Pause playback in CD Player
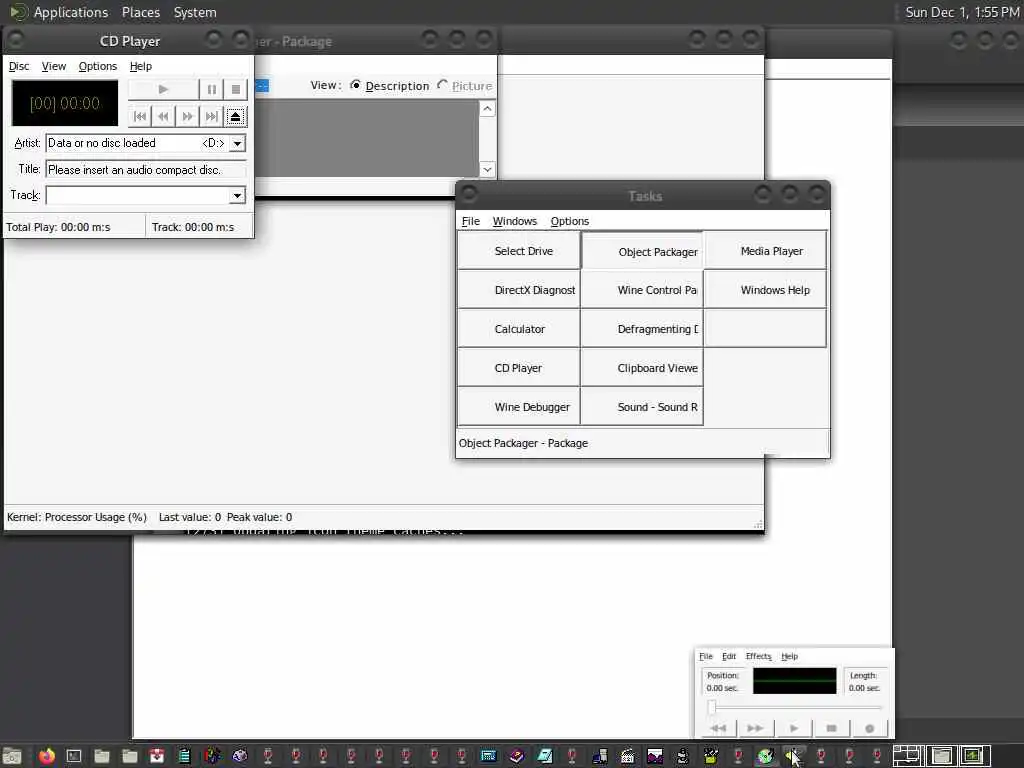Image resolution: width=1024 pixels, height=768 pixels. pyautogui.click(x=212, y=89)
